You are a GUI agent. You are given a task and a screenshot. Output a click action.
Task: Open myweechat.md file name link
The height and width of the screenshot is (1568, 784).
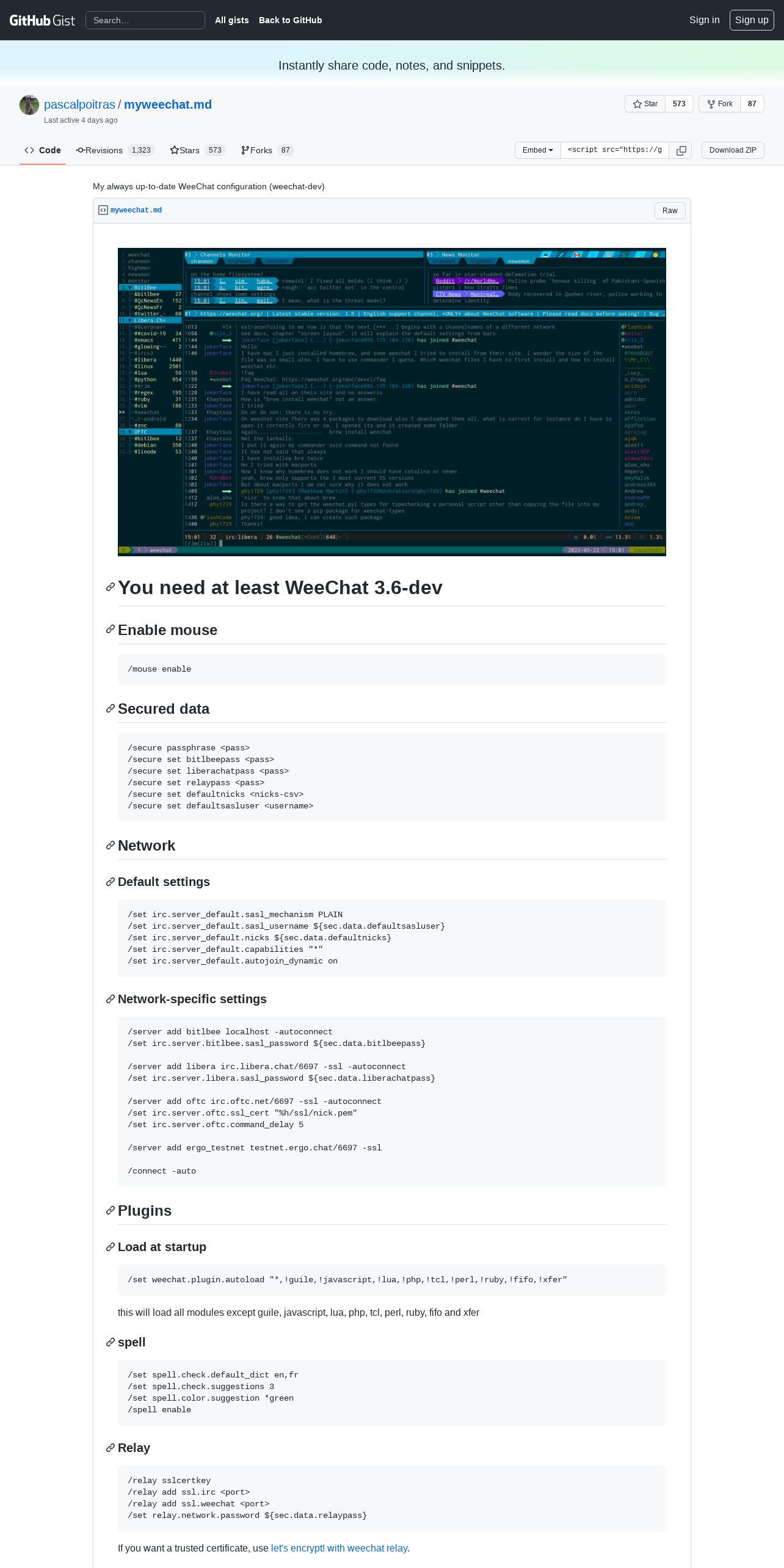[136, 210]
